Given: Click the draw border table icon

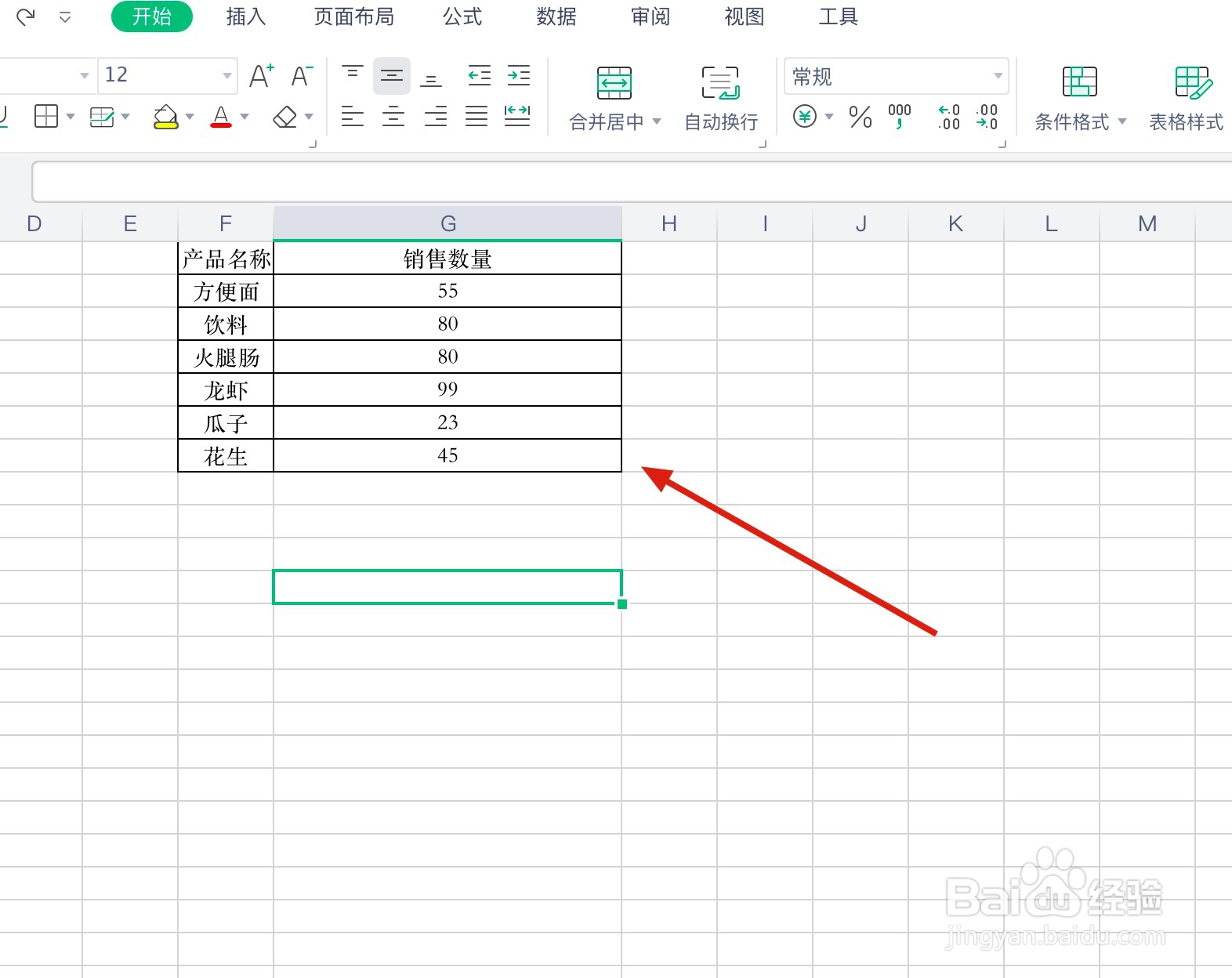Looking at the screenshot, I should (102, 117).
